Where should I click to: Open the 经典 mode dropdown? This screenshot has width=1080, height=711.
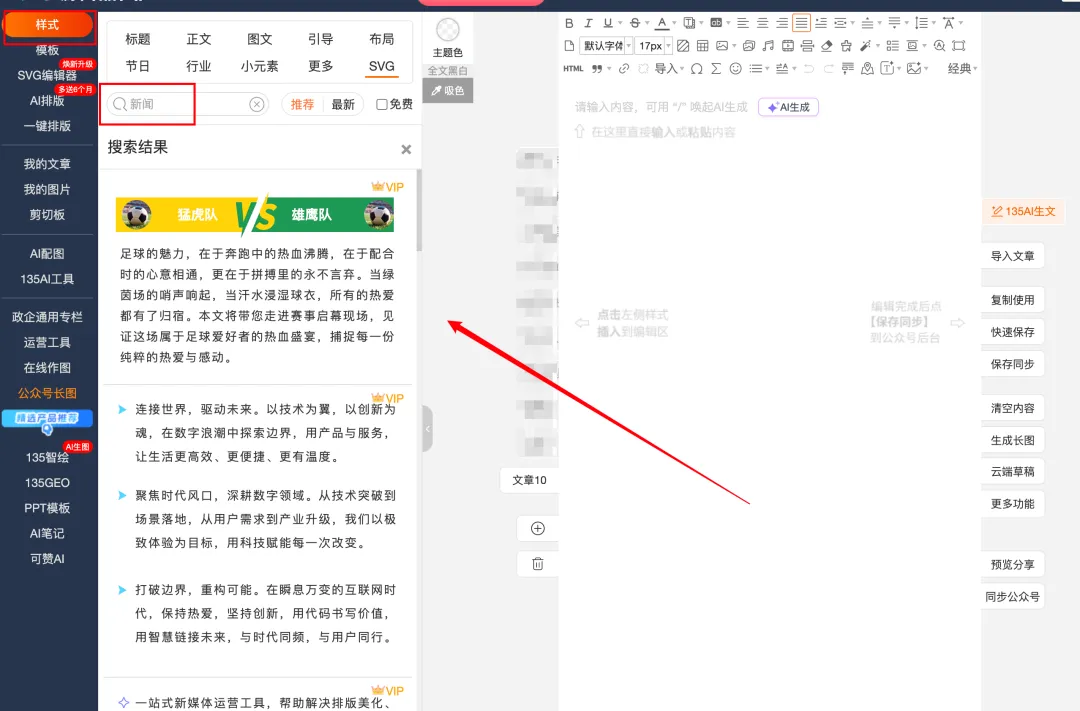click(x=962, y=69)
